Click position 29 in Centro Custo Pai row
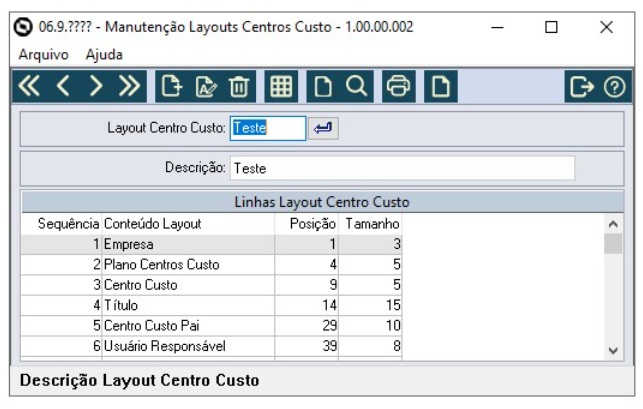Image resolution: width=643 pixels, height=409 pixels. coord(306,326)
